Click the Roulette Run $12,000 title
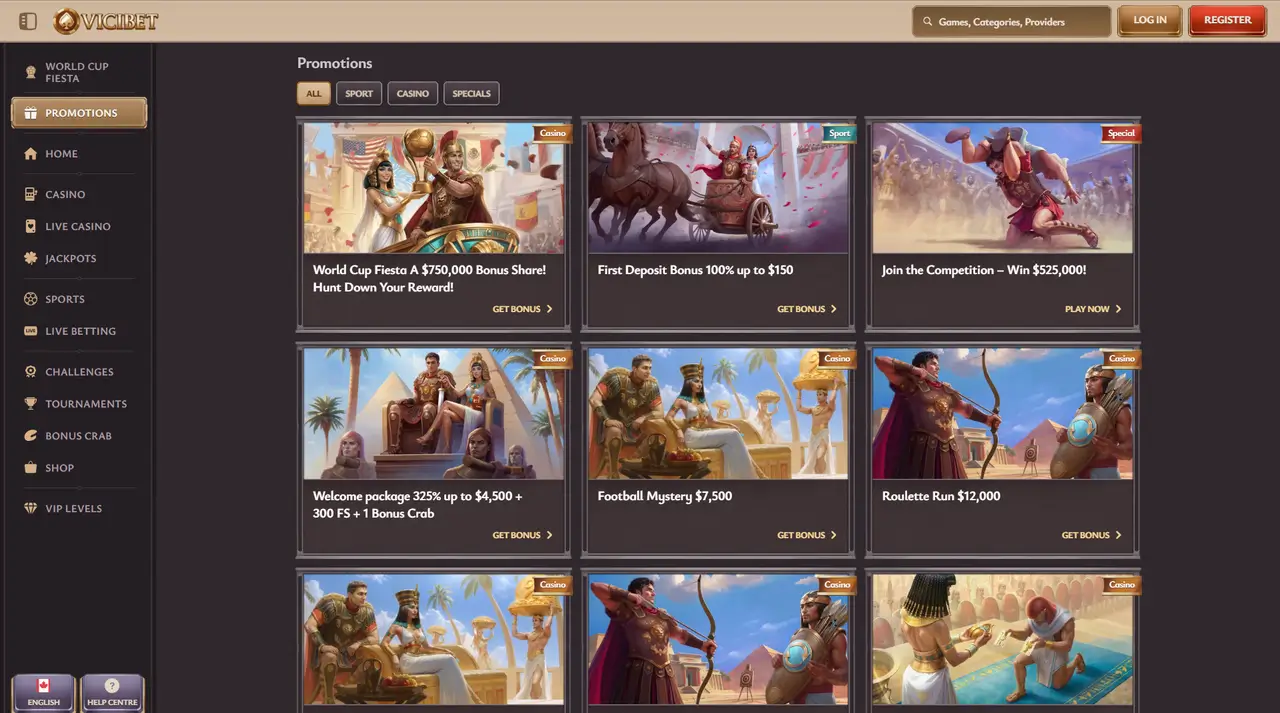Image resolution: width=1280 pixels, height=713 pixels. (941, 496)
